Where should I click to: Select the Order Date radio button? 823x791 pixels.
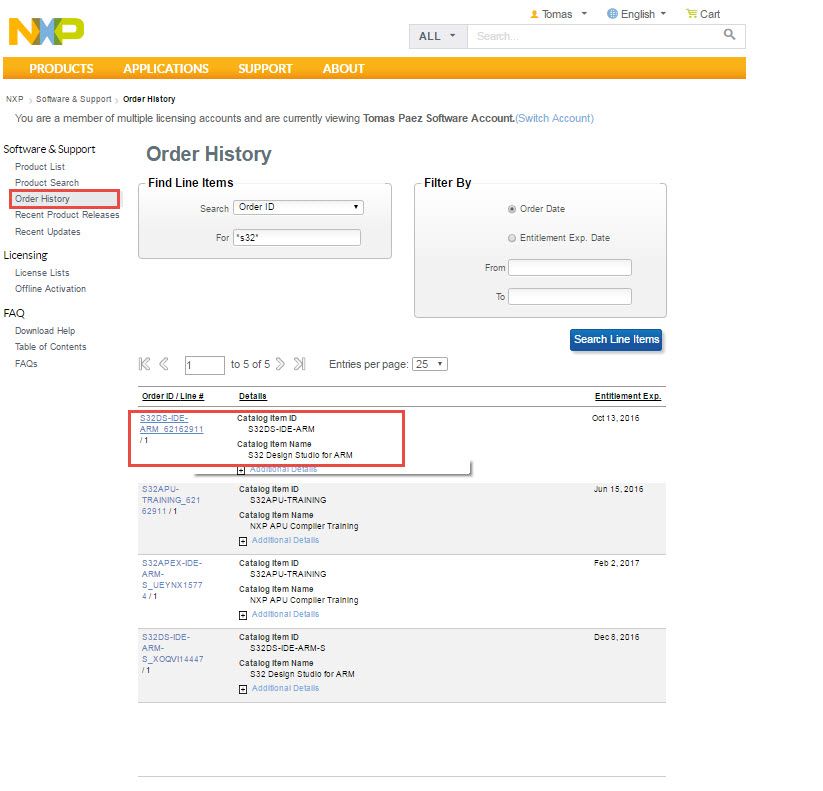[x=512, y=209]
